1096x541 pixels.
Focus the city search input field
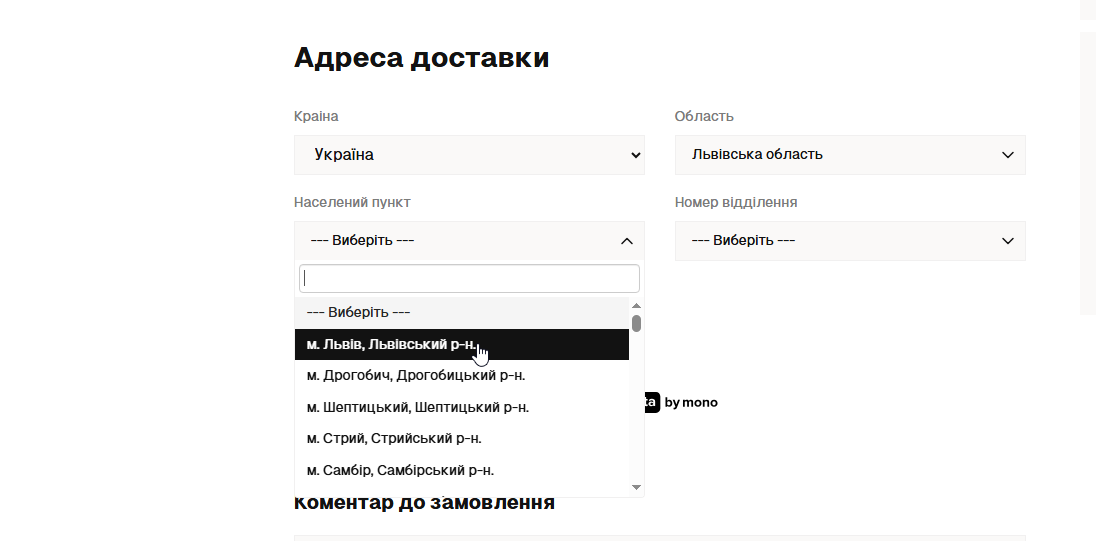(x=469, y=278)
